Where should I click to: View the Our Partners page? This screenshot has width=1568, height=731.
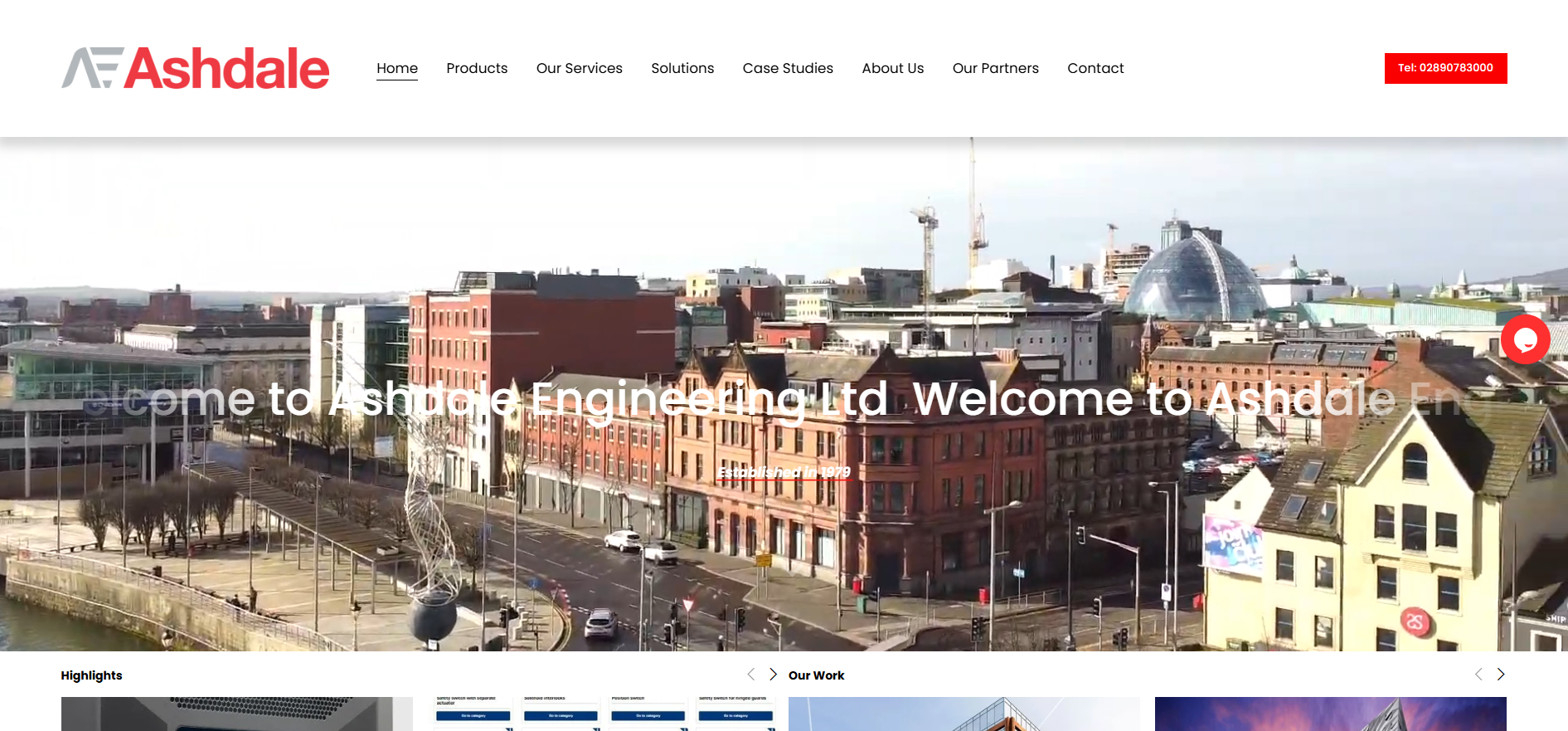point(995,68)
